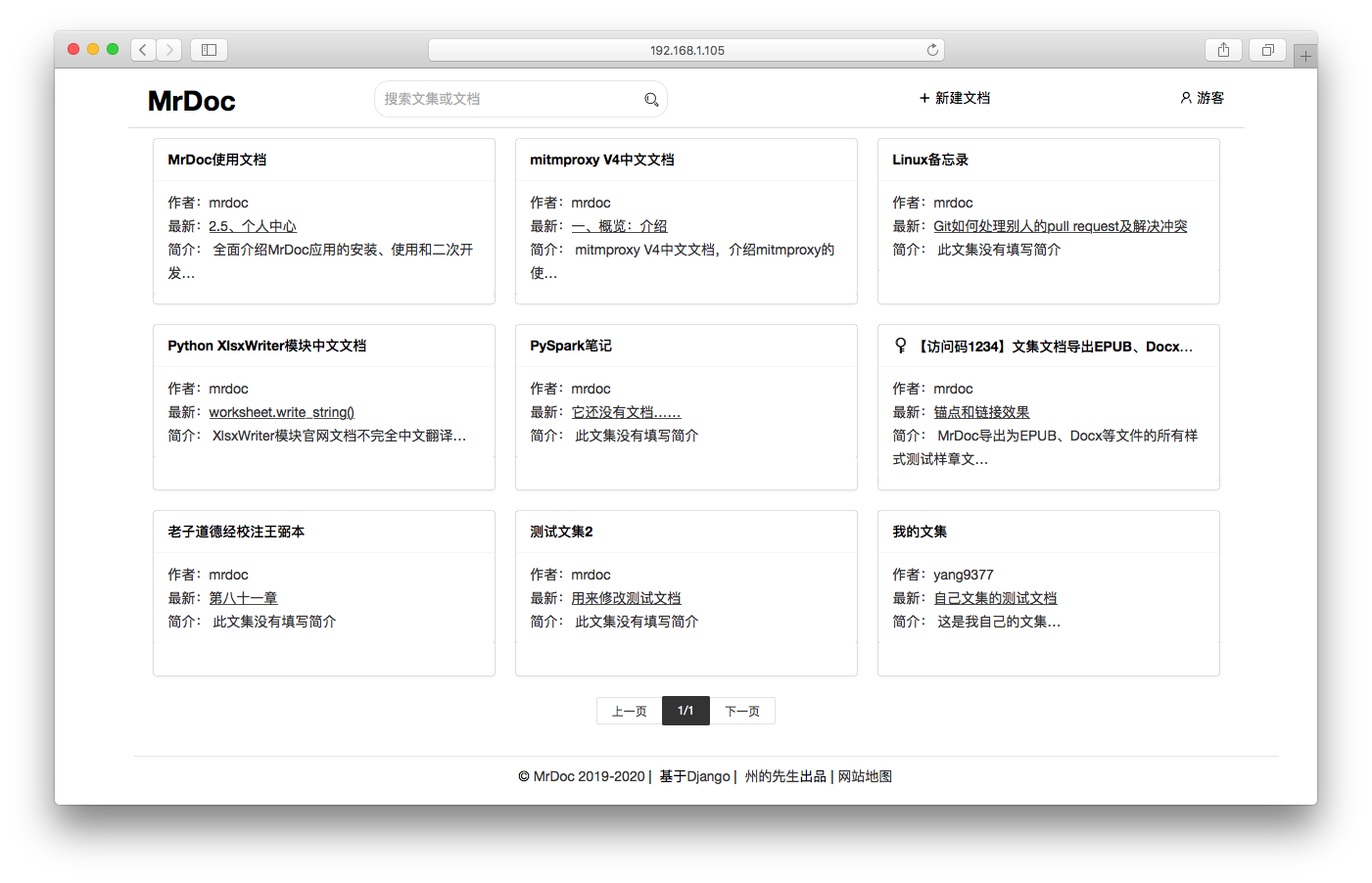This screenshot has height=883, width=1372.
Task: Click 新建文档 to create new document
Action: pyautogui.click(x=955, y=98)
